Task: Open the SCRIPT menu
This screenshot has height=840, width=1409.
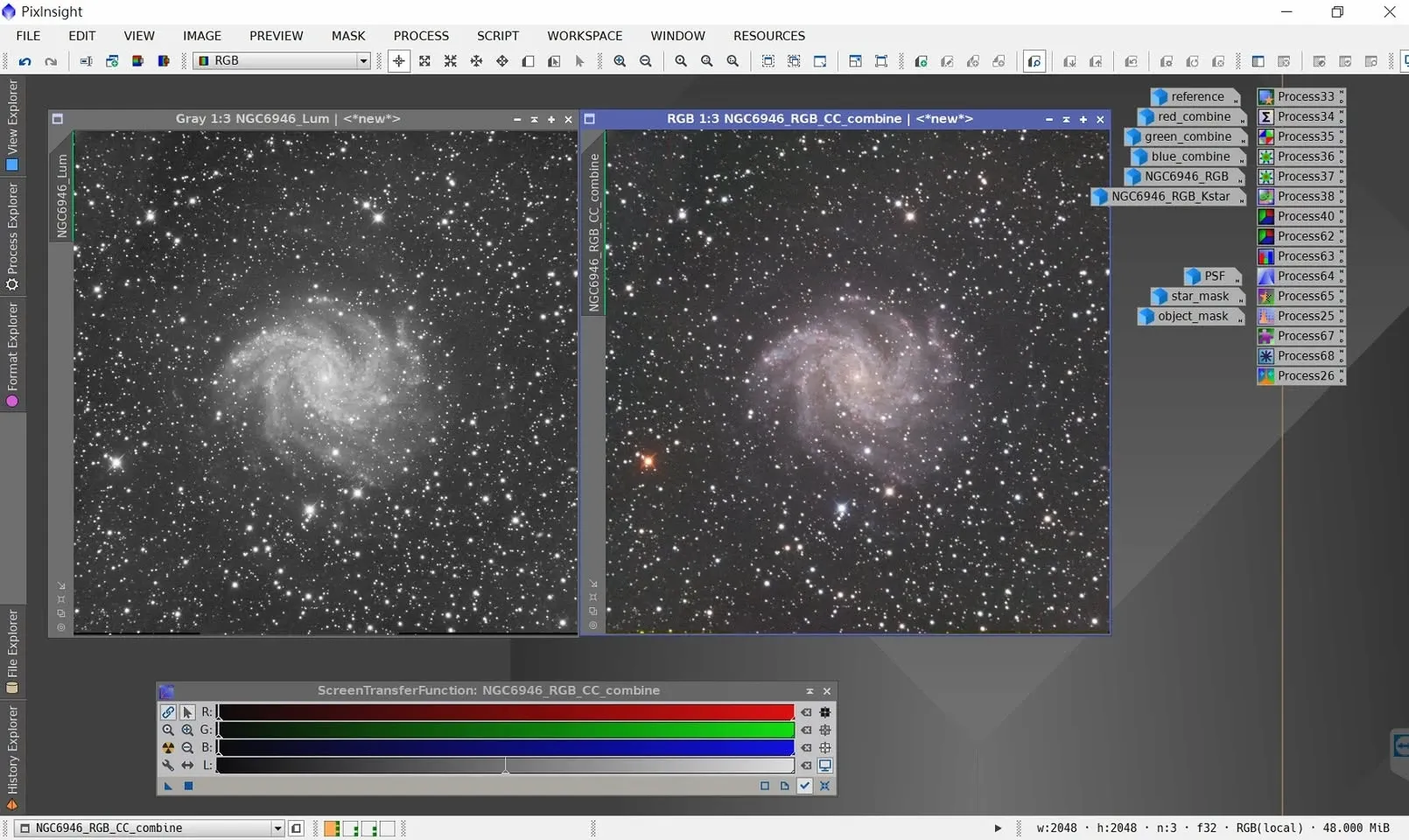Action: [498, 36]
